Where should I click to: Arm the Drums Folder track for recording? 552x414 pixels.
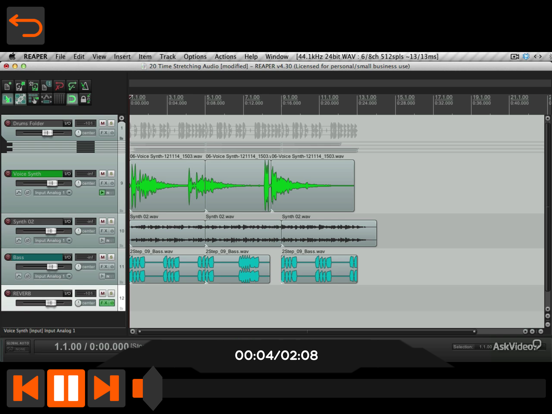tap(8, 123)
